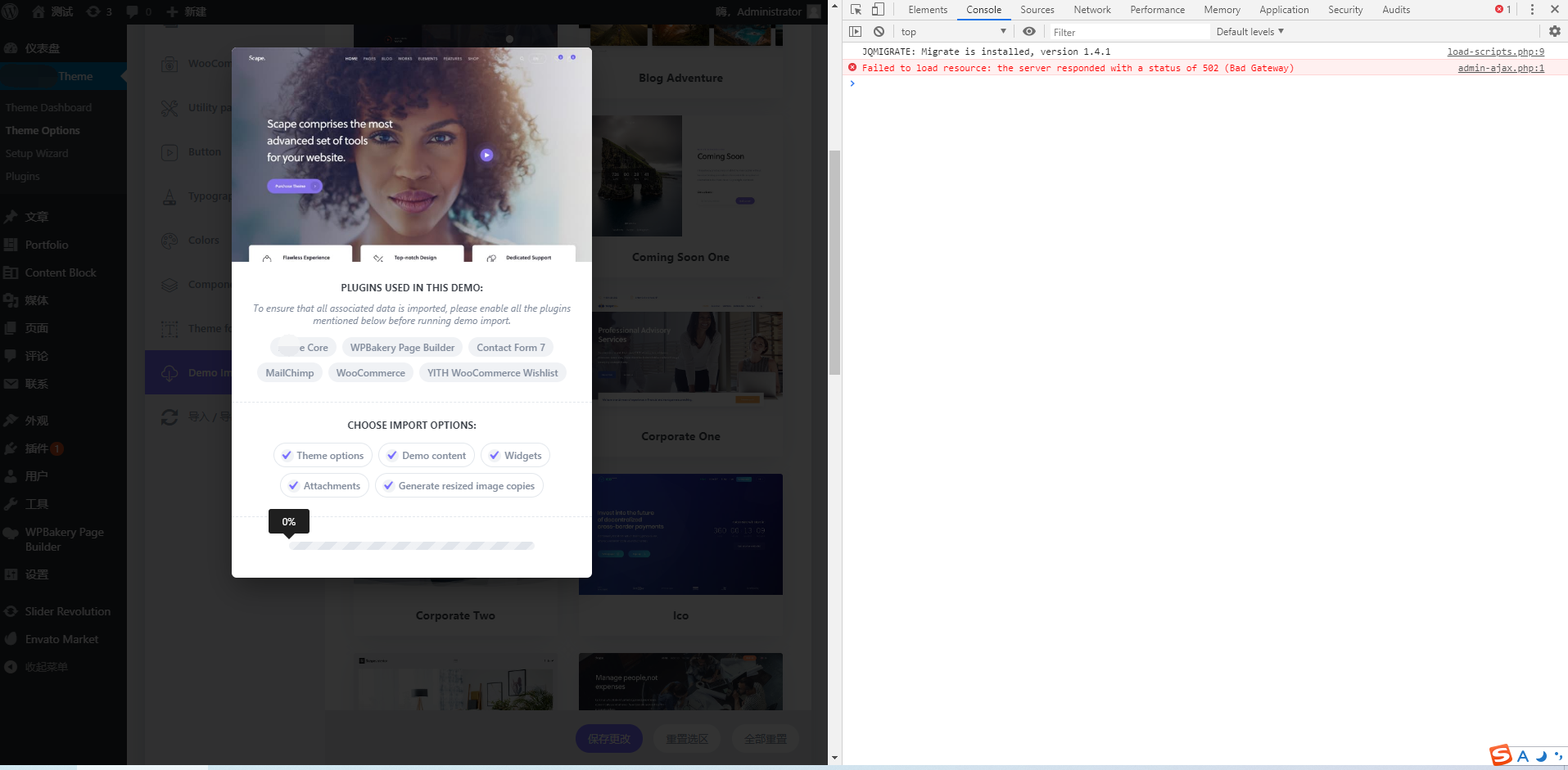Click the red error count indicator

(1502, 10)
